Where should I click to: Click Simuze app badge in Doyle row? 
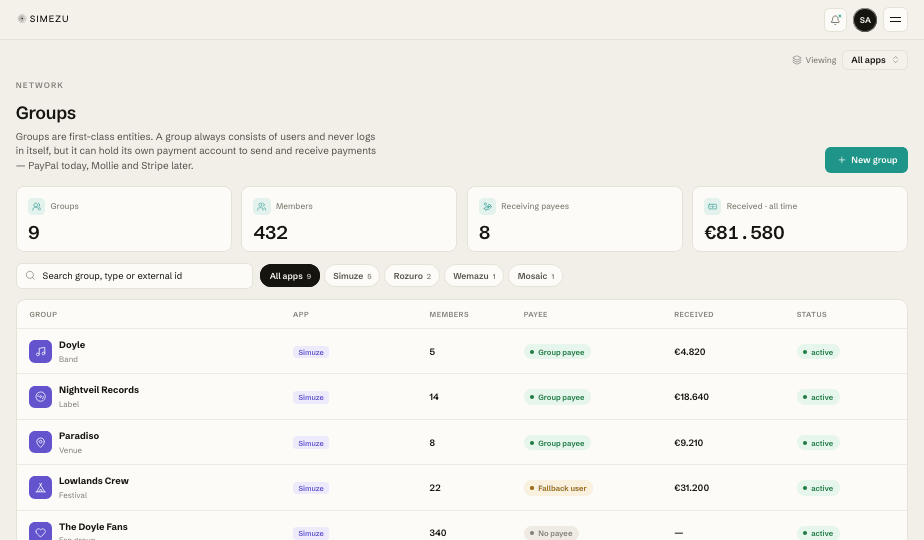pyautogui.click(x=311, y=352)
